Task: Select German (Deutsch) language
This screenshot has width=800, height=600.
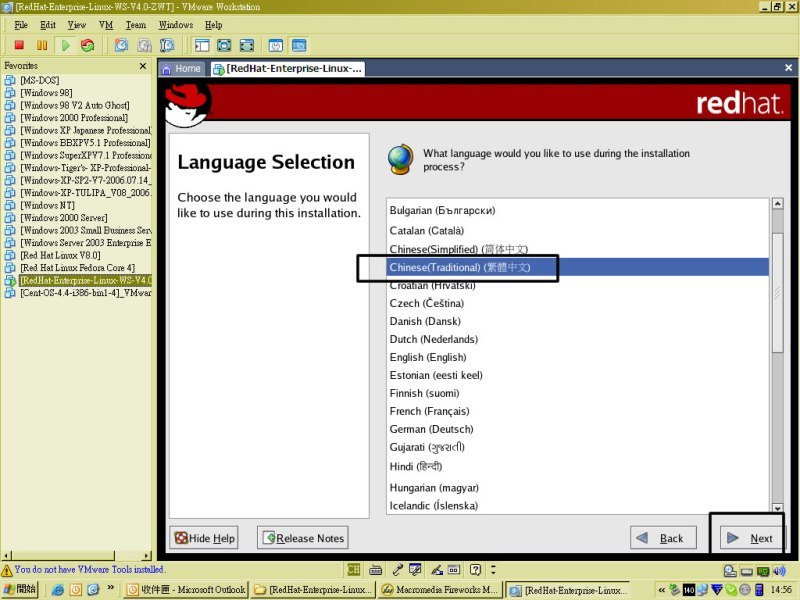Action: (x=577, y=429)
